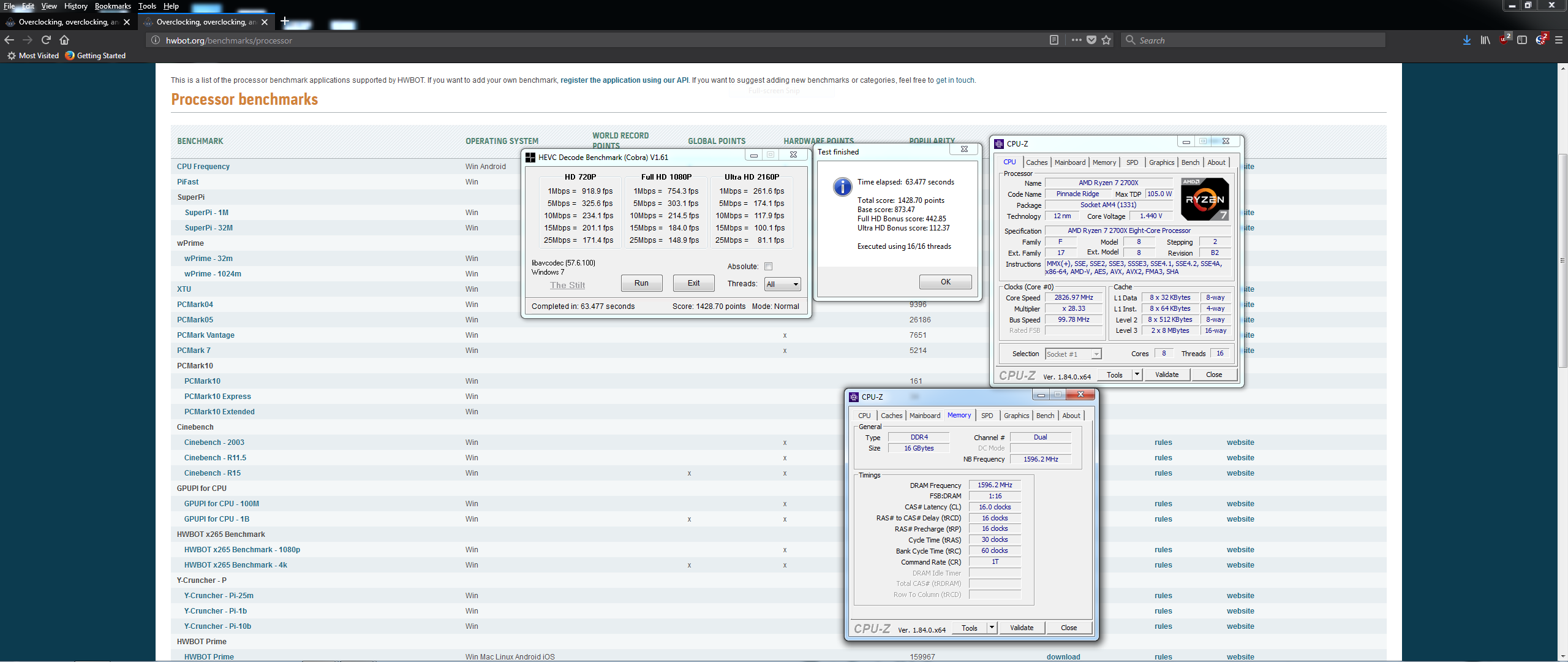This screenshot has width=1568, height=662.
Task: Click the CPU-Z title icon of the memory window
Action: (854, 397)
